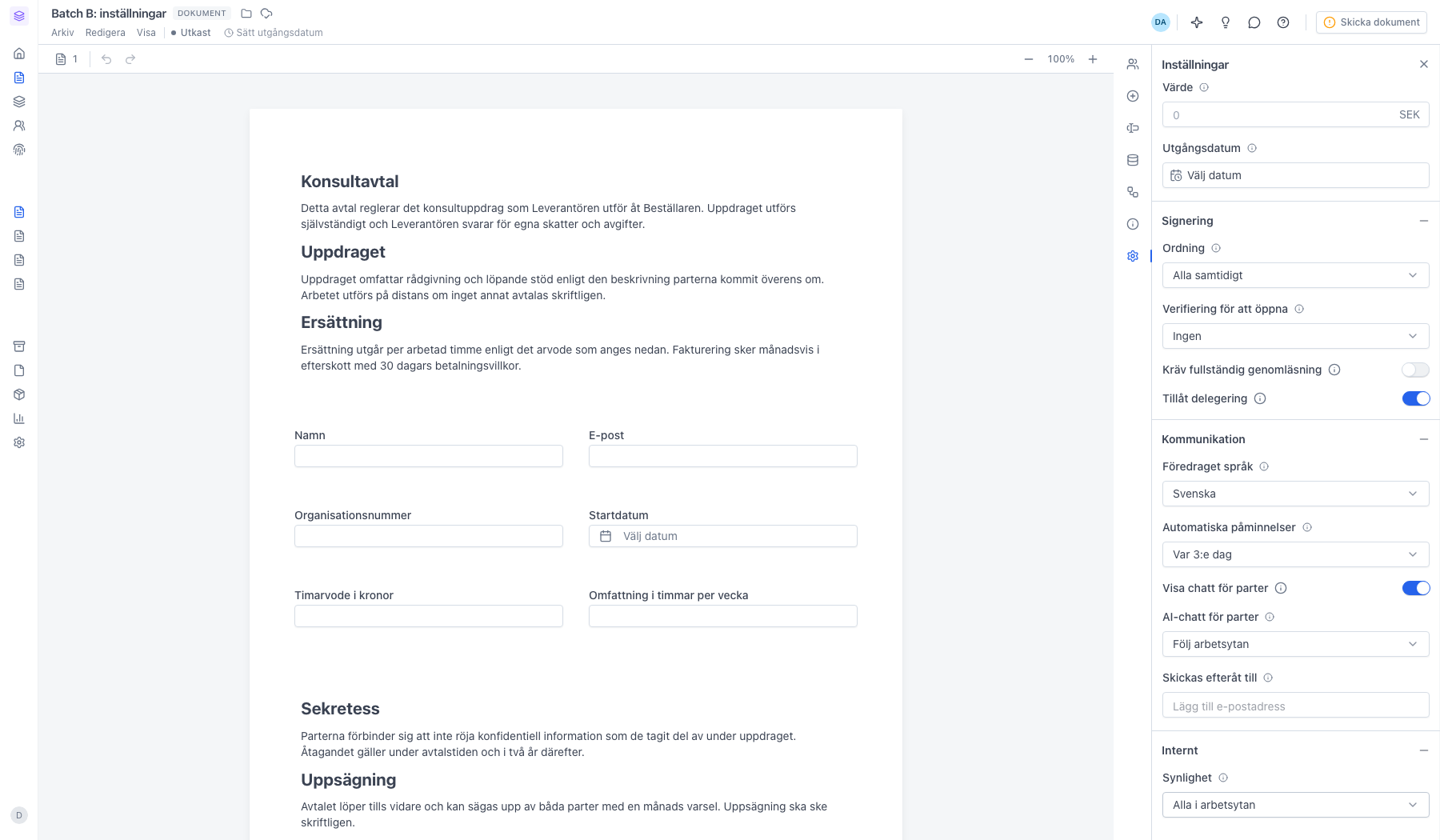Turn off Visa chatt för parter toggle
Image resolution: width=1440 pixels, height=840 pixels.
coord(1415,588)
